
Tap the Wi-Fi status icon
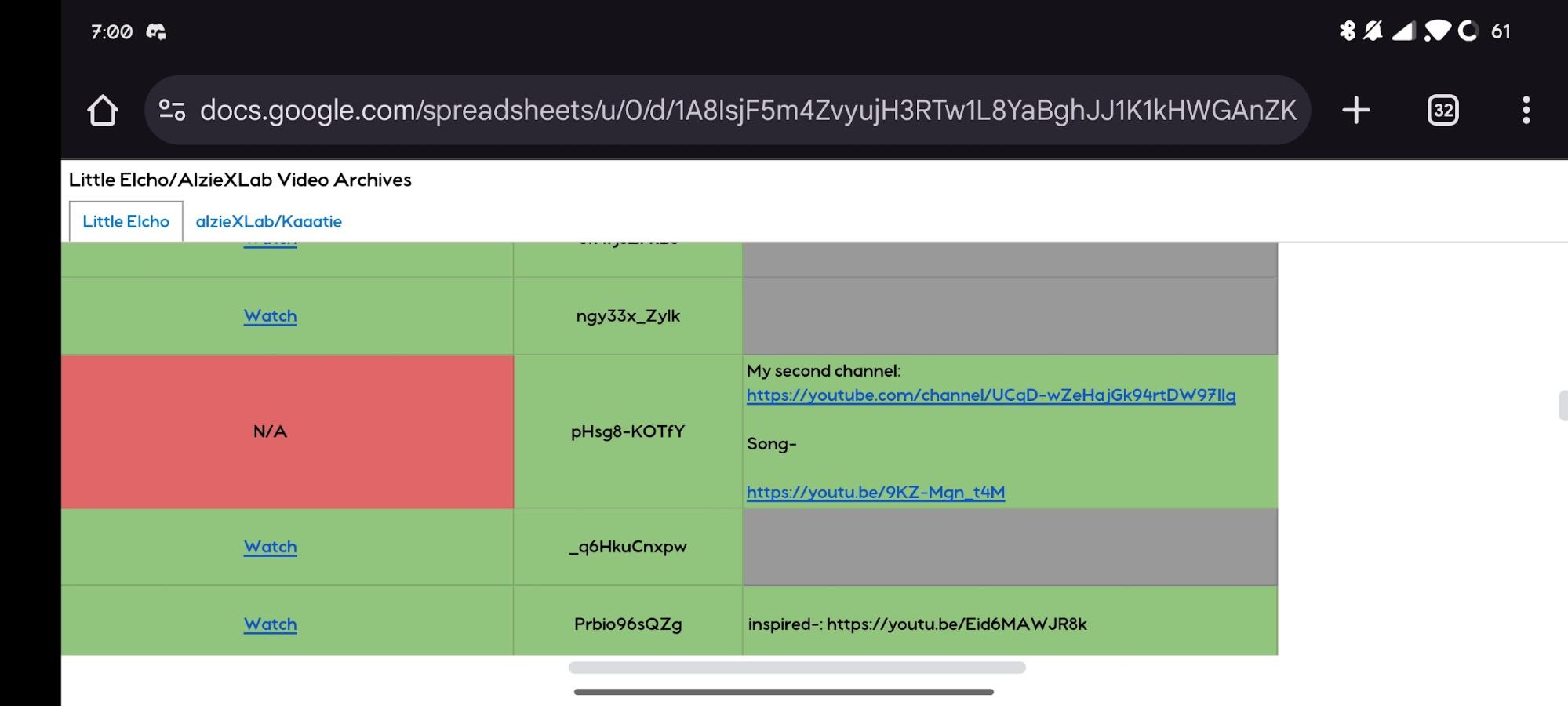[x=1437, y=31]
